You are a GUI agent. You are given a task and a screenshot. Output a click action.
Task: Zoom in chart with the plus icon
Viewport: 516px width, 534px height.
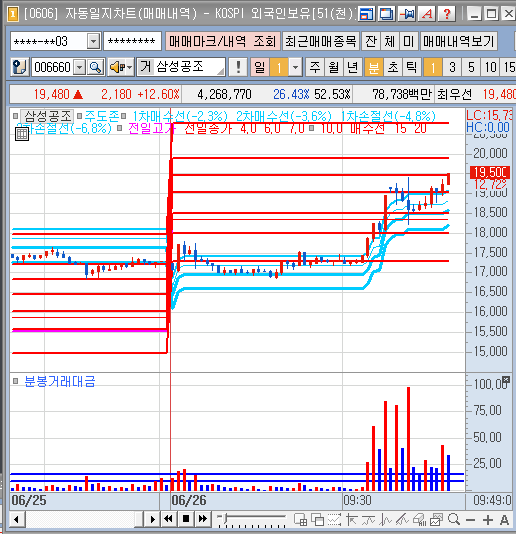487,520
